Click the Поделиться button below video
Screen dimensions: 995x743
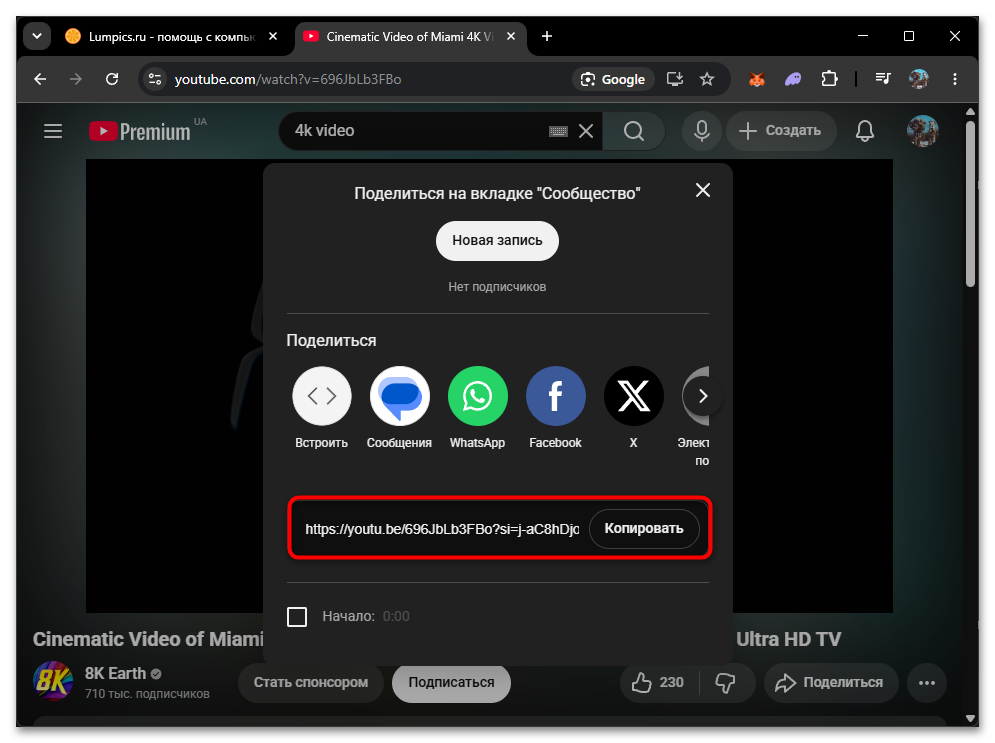click(831, 683)
